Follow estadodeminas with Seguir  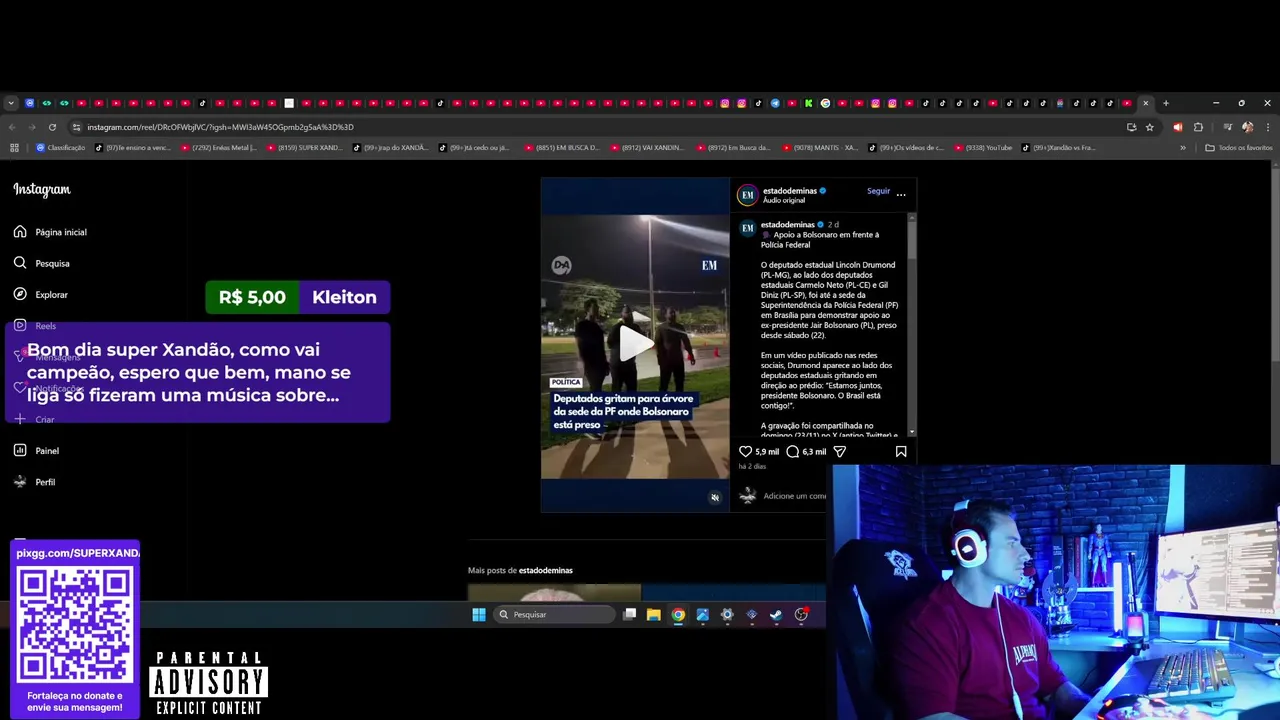(x=878, y=191)
